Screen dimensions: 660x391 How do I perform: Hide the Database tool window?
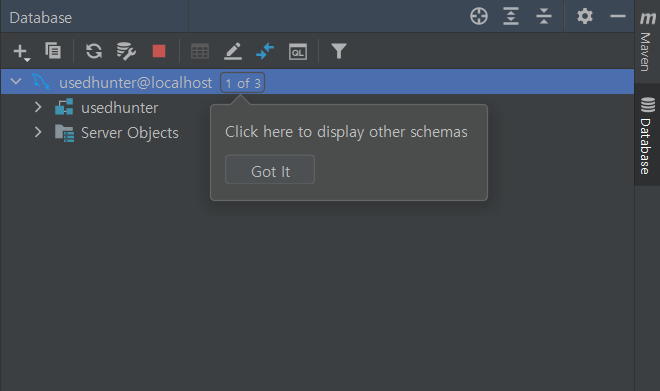click(x=617, y=16)
